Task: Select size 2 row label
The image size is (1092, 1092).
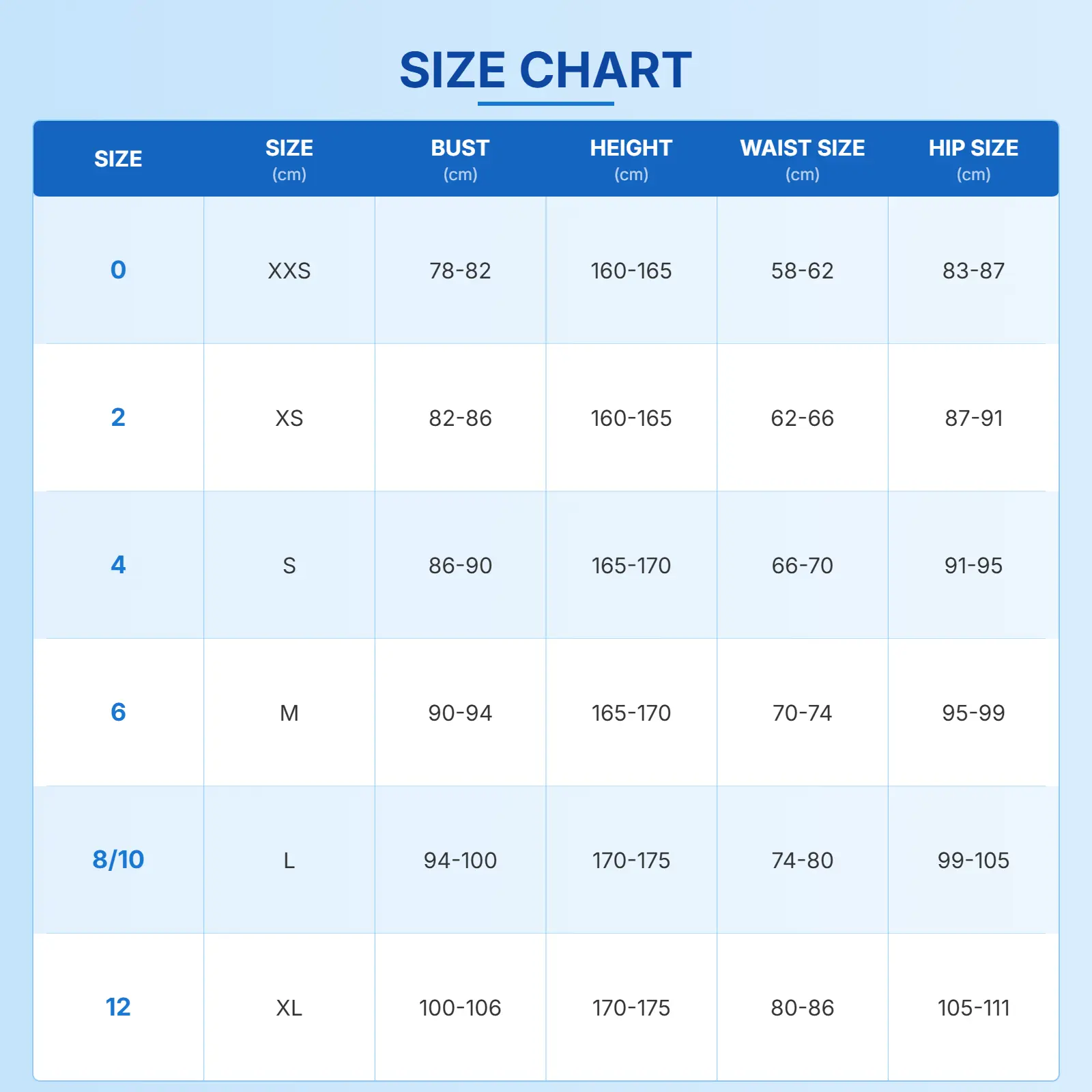Action: (118, 417)
